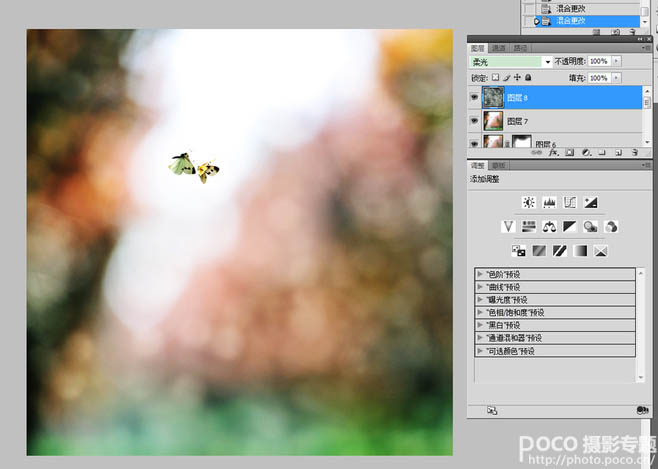Screen dimensions: 658x469
Task: Open the 不透明度 opacity slider arrow
Action: (616, 61)
